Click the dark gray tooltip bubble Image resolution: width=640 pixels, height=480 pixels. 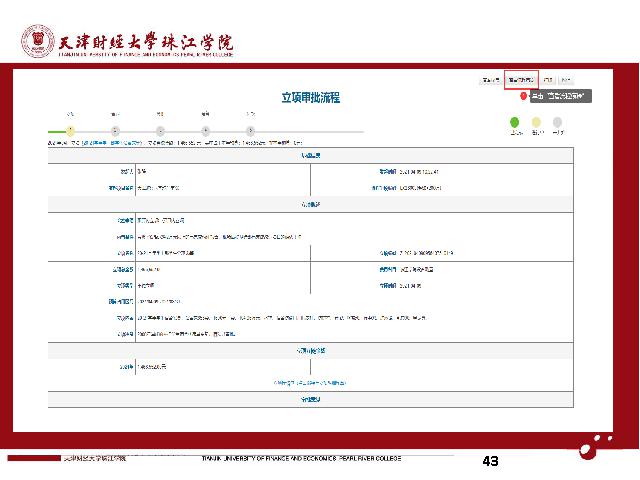tap(561, 96)
